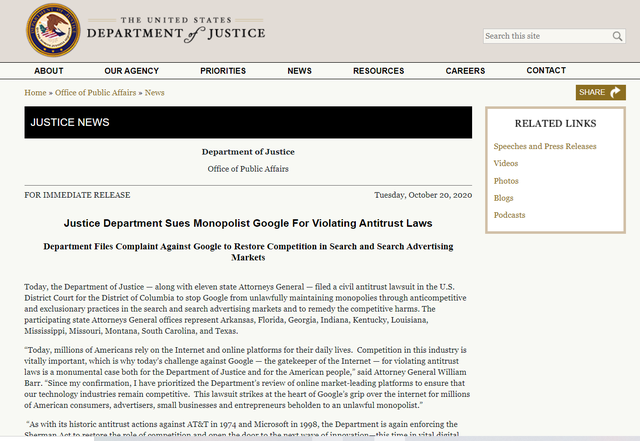Click the centered Office of Public Affairs text

[248, 169]
